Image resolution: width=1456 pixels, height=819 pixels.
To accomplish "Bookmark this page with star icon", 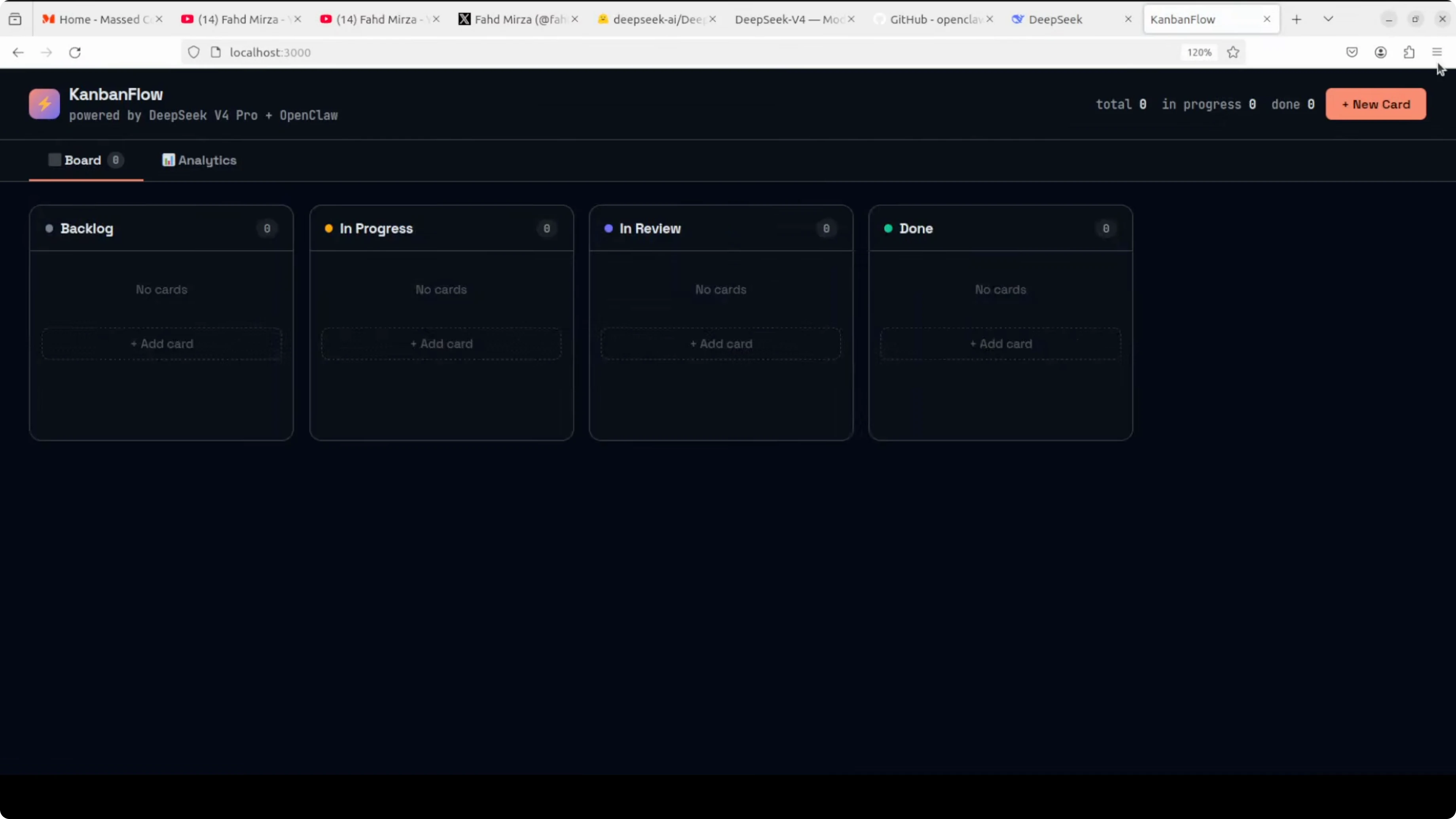I will (1233, 53).
